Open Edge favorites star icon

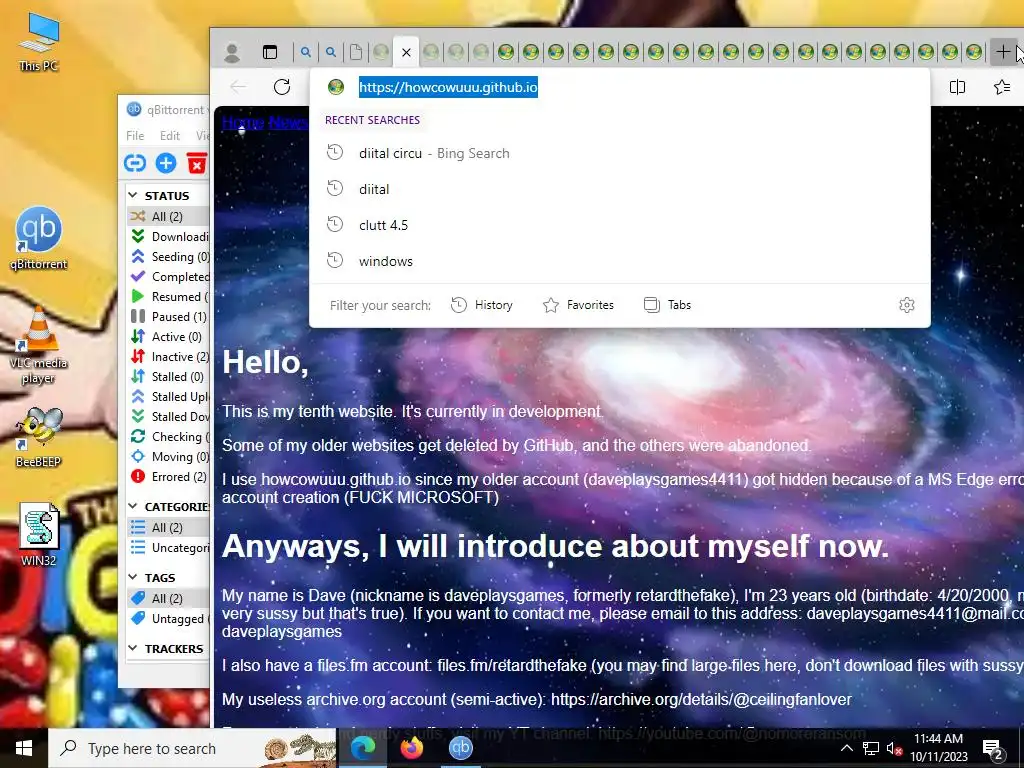[1002, 87]
